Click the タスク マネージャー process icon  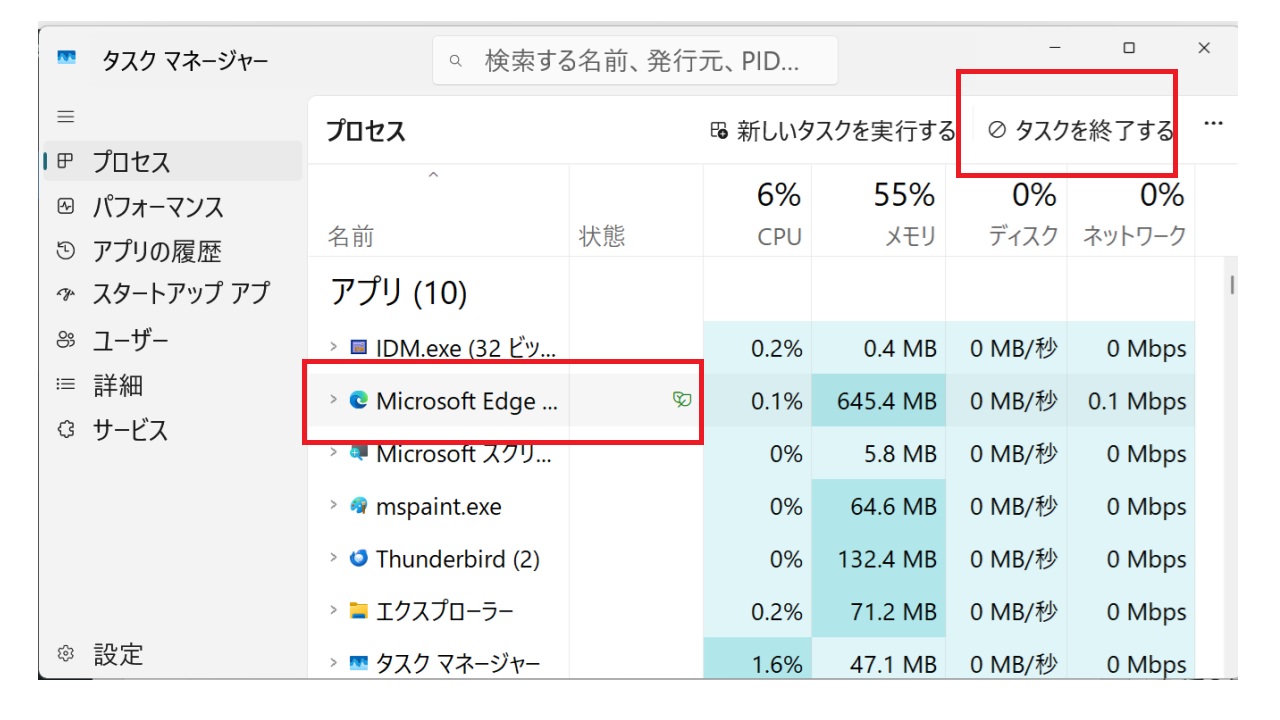[x=359, y=663]
